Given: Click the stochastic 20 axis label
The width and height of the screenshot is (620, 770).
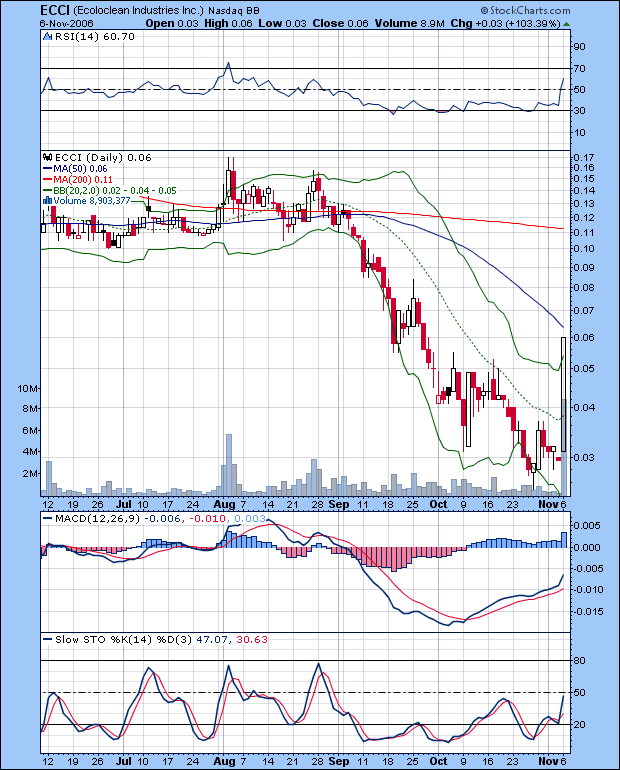Looking at the screenshot, I should tap(580, 724).
